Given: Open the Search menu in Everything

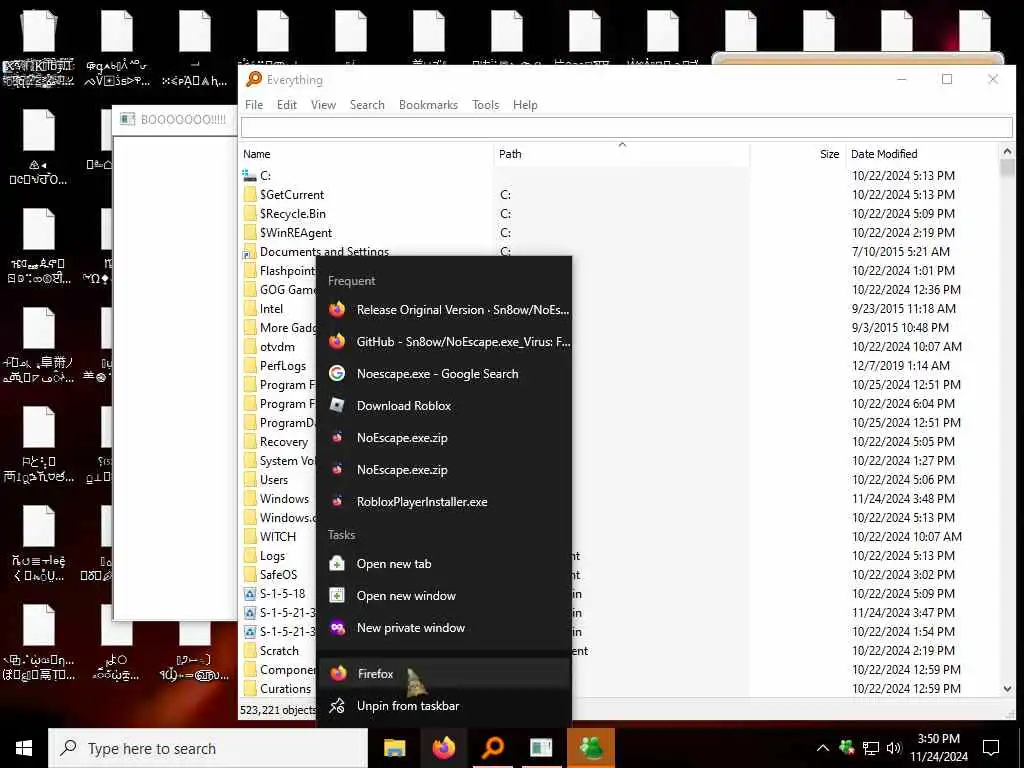Looking at the screenshot, I should pos(367,104).
